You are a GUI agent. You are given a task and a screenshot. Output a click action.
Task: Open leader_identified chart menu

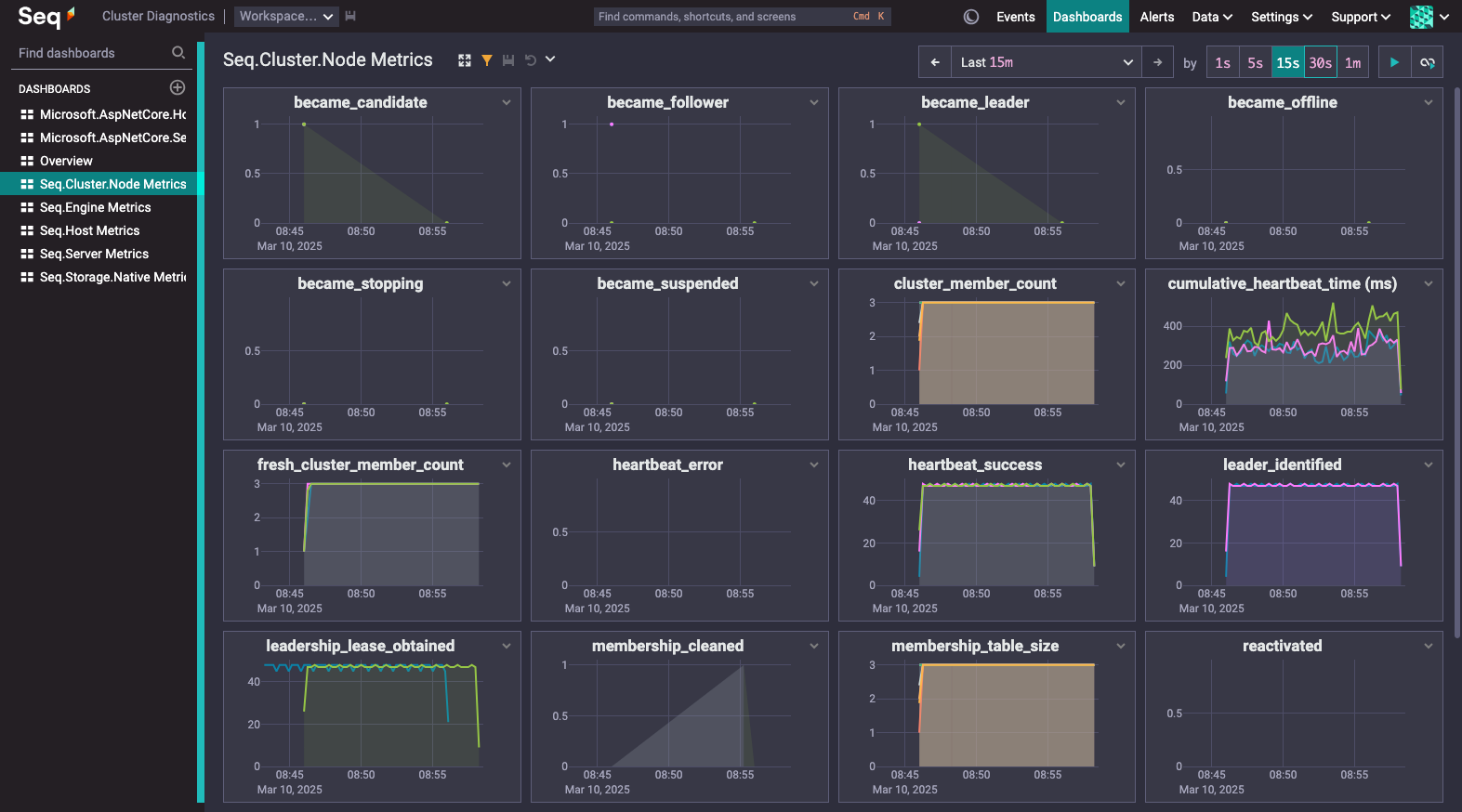point(1429,465)
